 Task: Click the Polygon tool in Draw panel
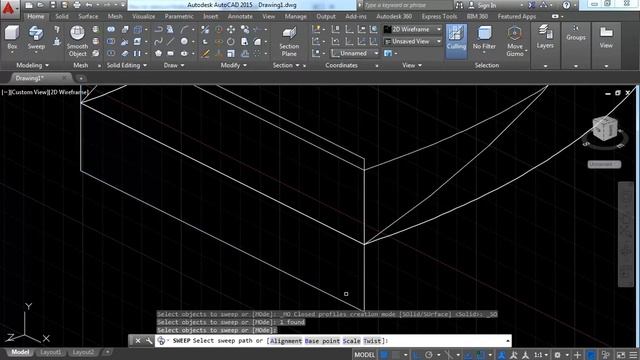158,53
